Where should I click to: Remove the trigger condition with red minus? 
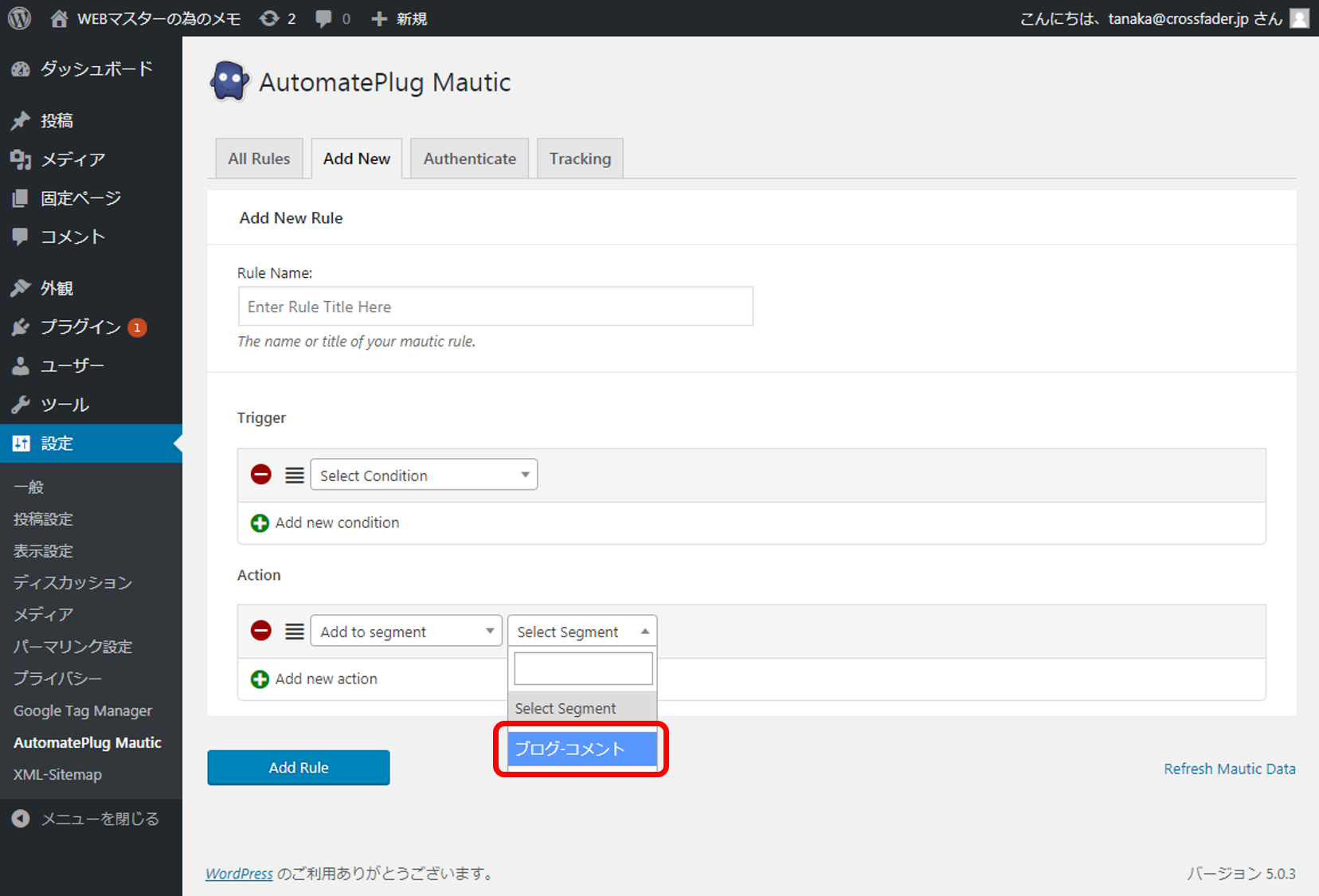point(261,475)
